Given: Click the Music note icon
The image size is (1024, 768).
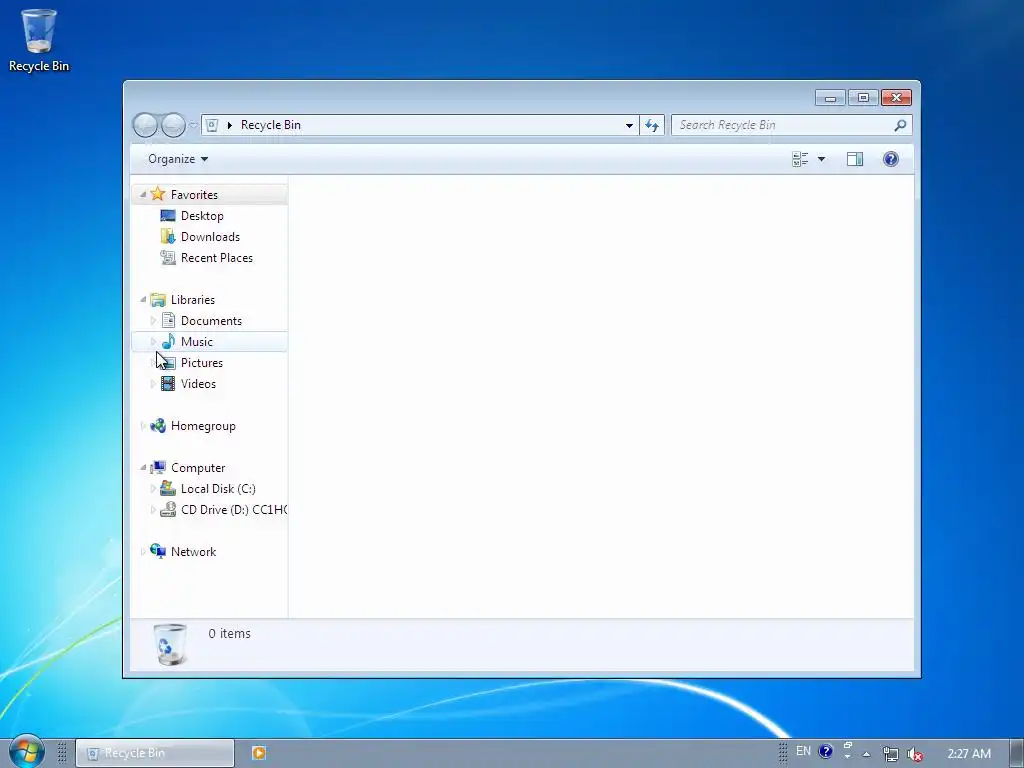Looking at the screenshot, I should click(x=168, y=341).
